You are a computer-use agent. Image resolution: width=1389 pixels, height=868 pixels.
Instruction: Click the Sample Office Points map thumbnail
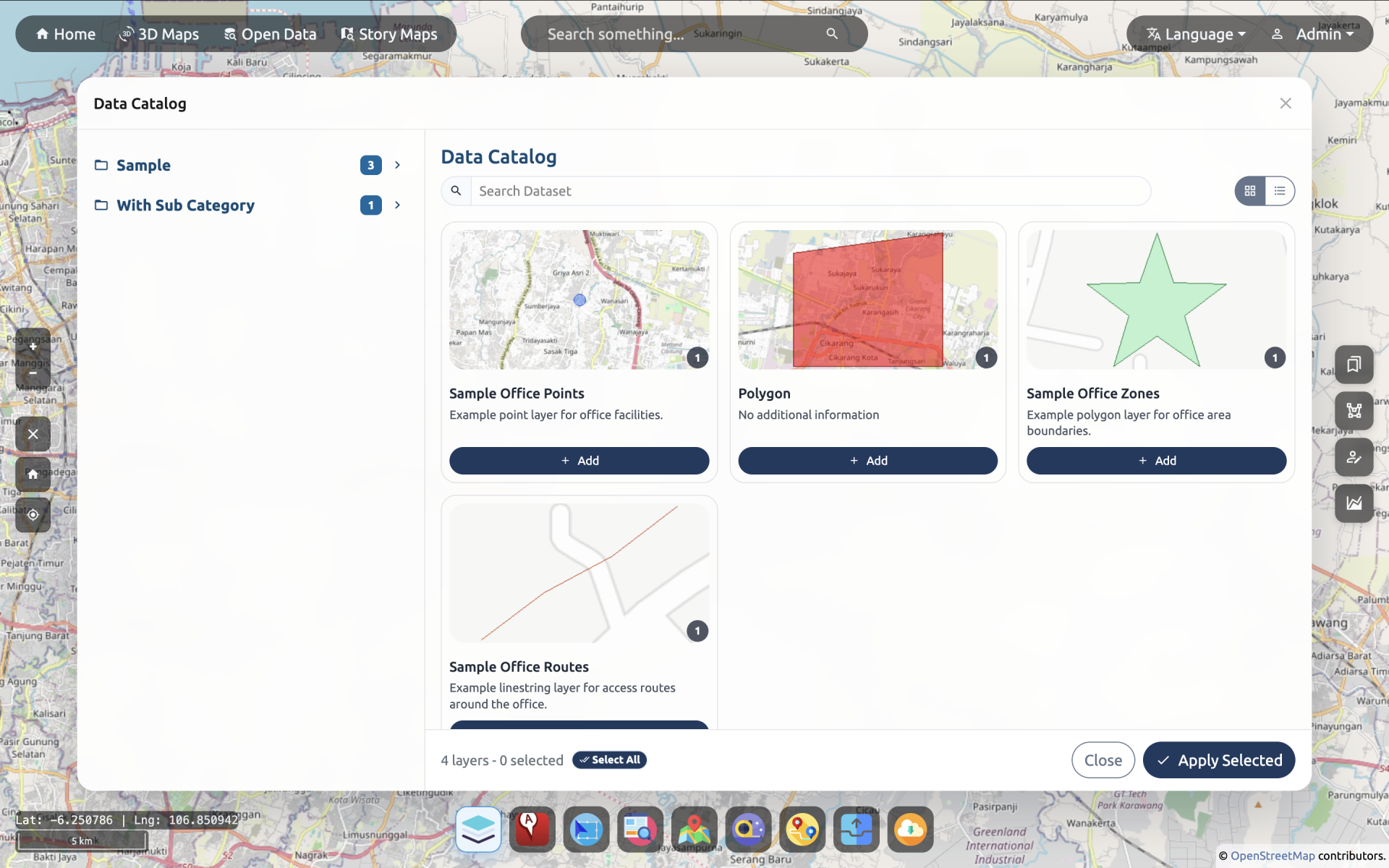click(x=579, y=299)
